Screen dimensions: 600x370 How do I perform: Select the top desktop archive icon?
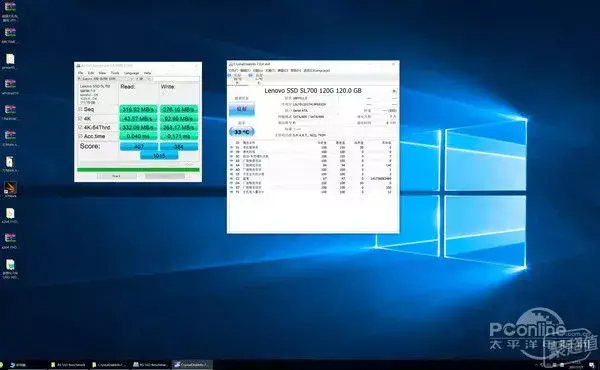coord(10,7)
